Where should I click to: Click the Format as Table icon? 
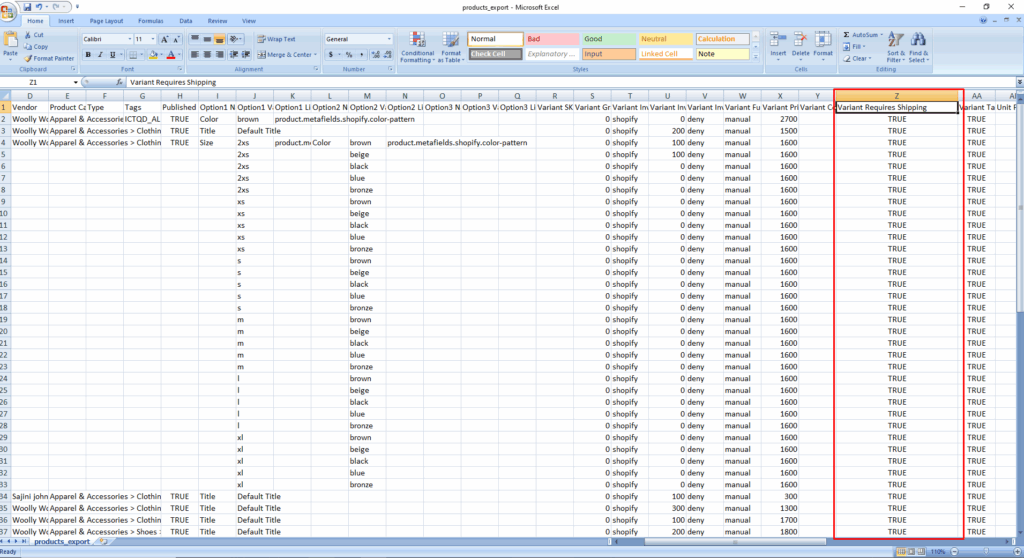[451, 42]
